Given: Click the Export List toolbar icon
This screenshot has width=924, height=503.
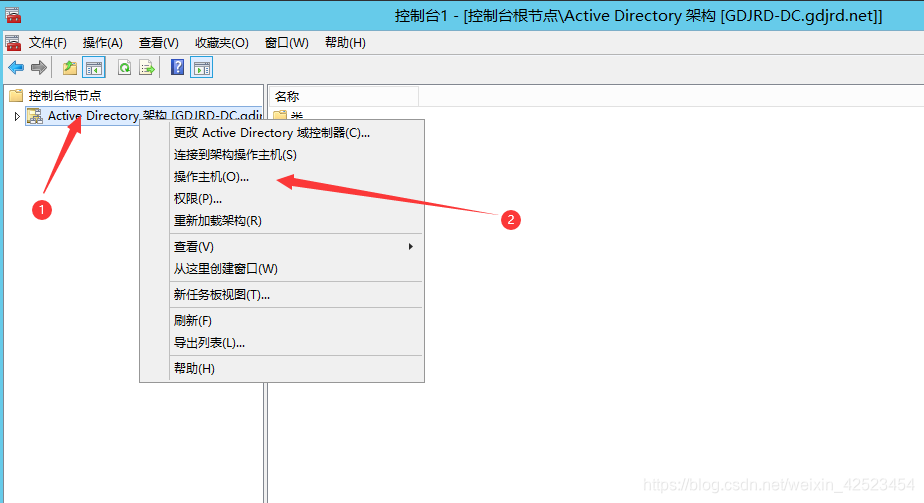Looking at the screenshot, I should pyautogui.click(x=147, y=68).
